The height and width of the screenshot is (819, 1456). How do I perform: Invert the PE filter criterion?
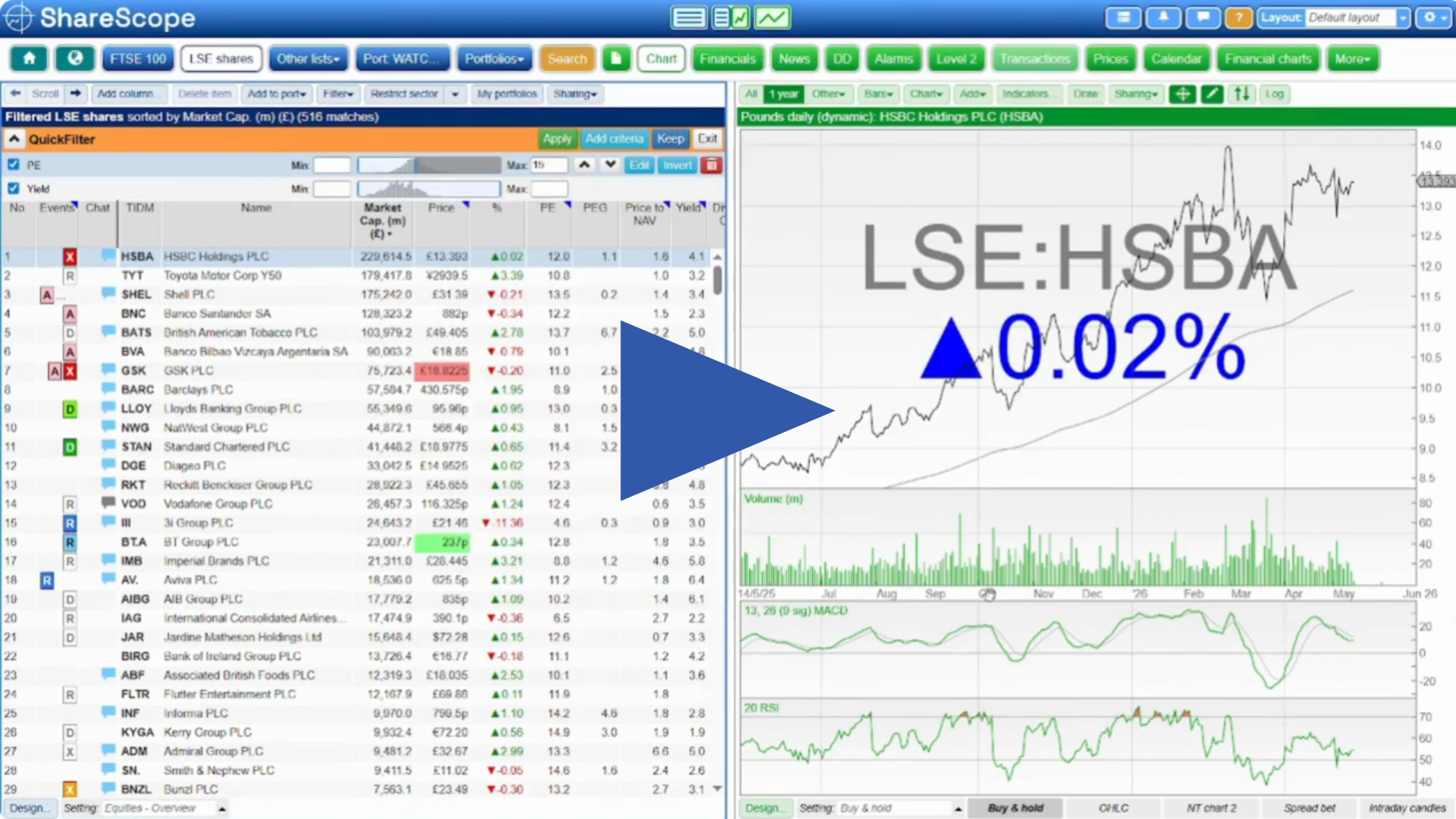(x=677, y=165)
